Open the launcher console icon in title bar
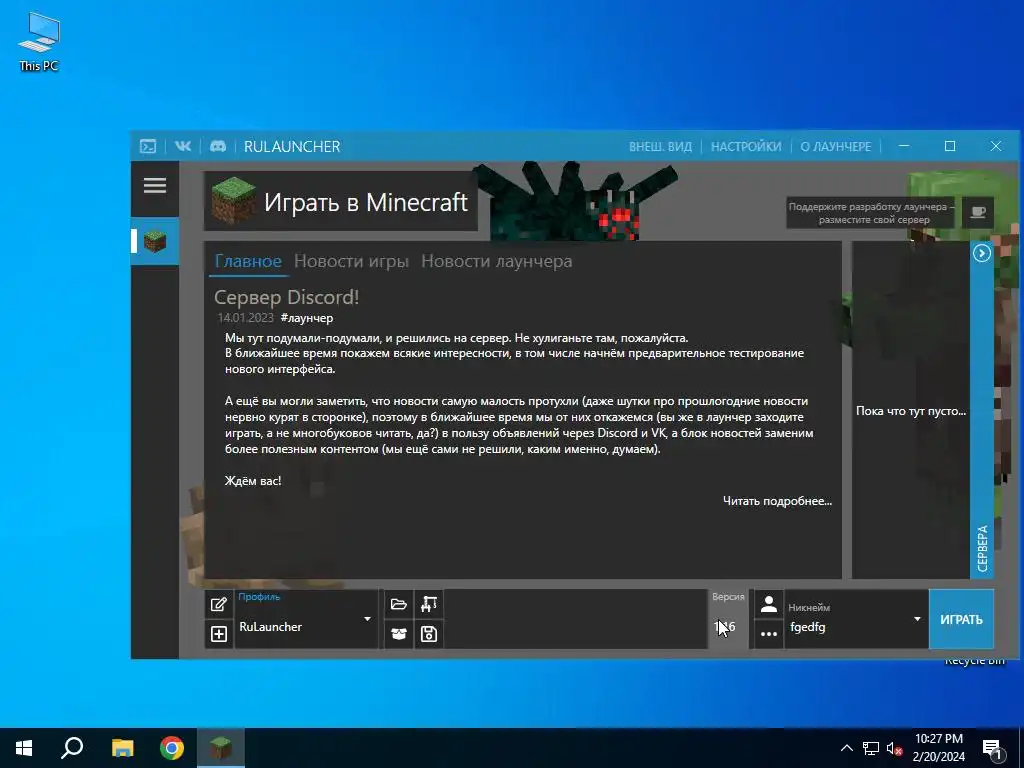This screenshot has height=768, width=1024. pyautogui.click(x=148, y=146)
